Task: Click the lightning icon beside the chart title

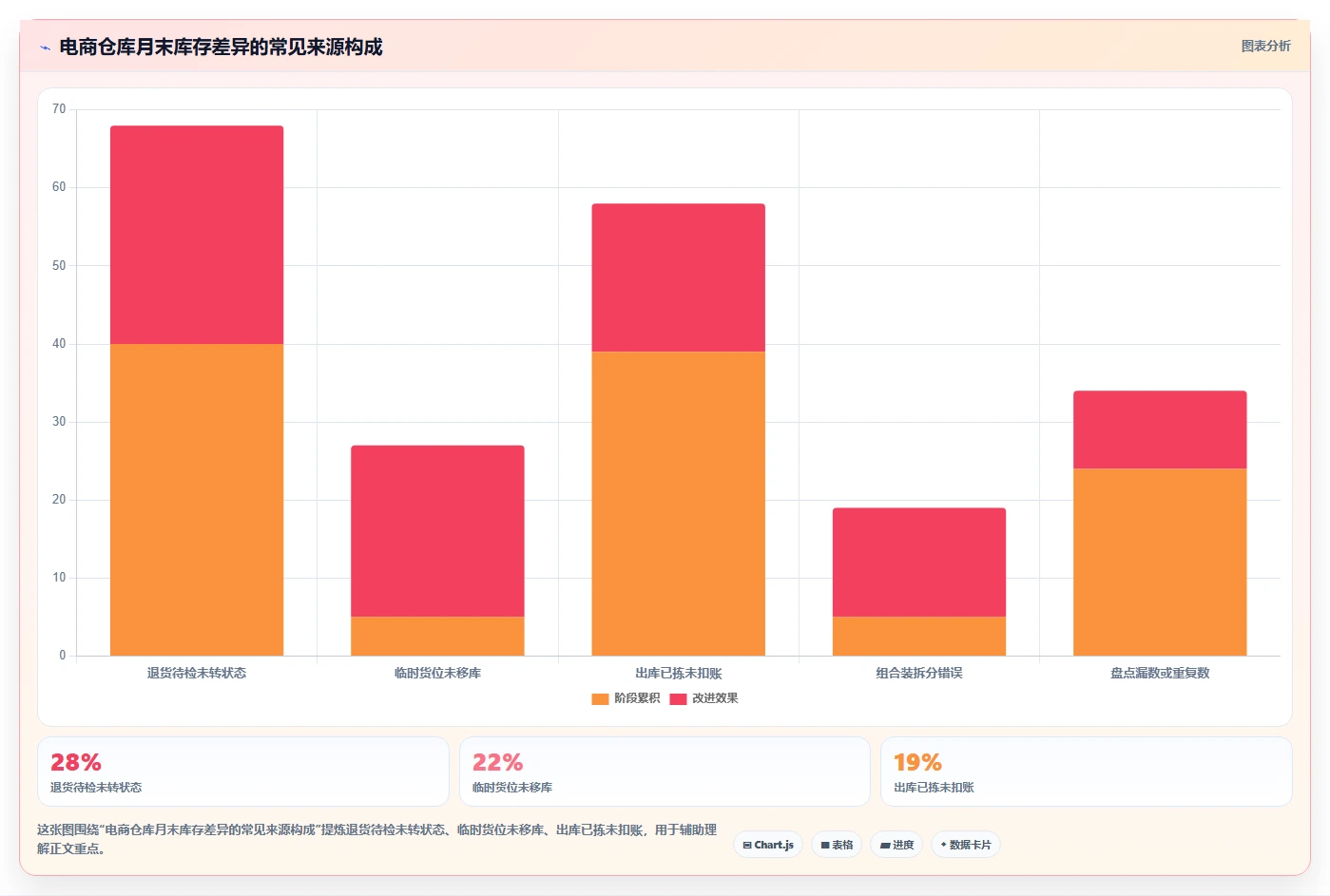Action: point(45,48)
